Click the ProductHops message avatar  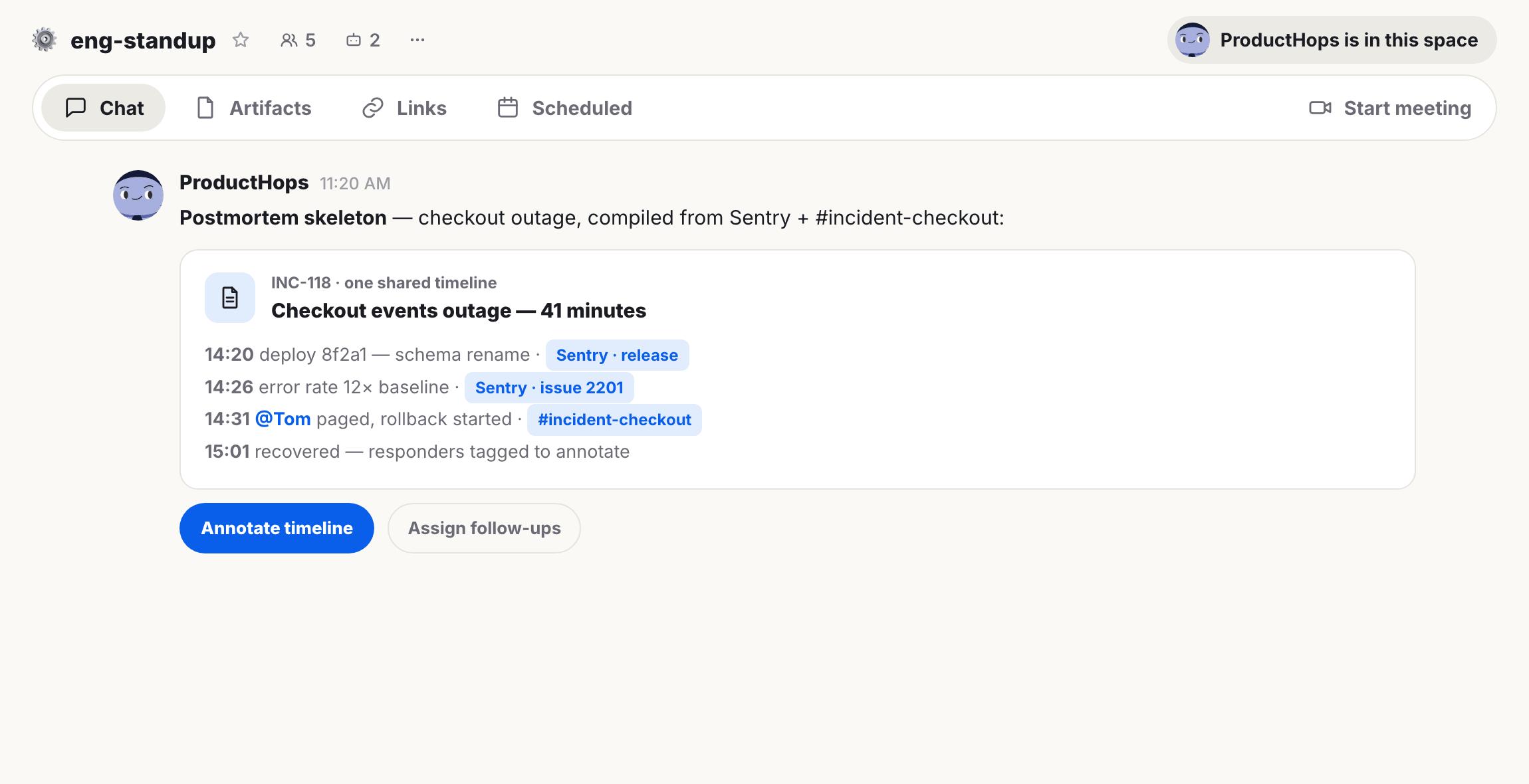138,195
